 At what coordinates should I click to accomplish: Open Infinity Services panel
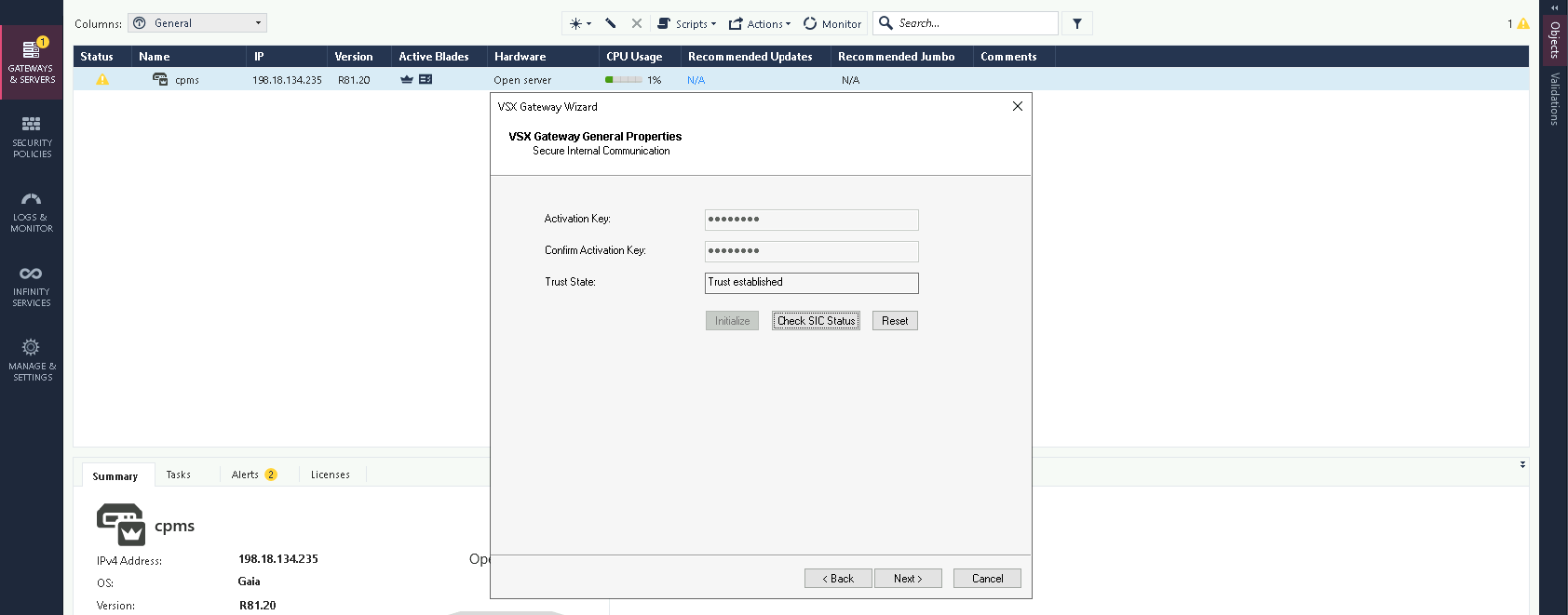point(32,286)
